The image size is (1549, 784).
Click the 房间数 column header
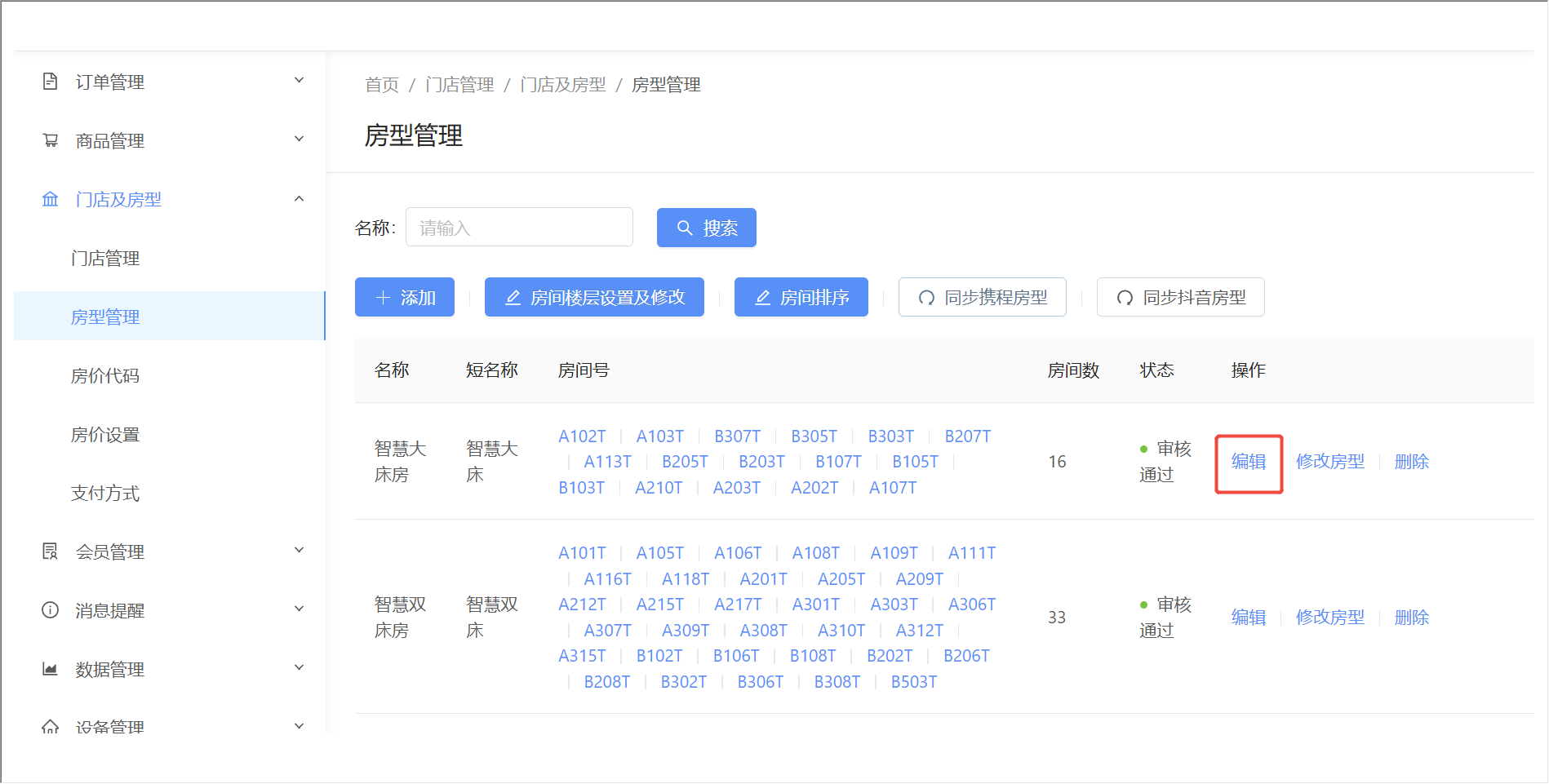point(1074,370)
